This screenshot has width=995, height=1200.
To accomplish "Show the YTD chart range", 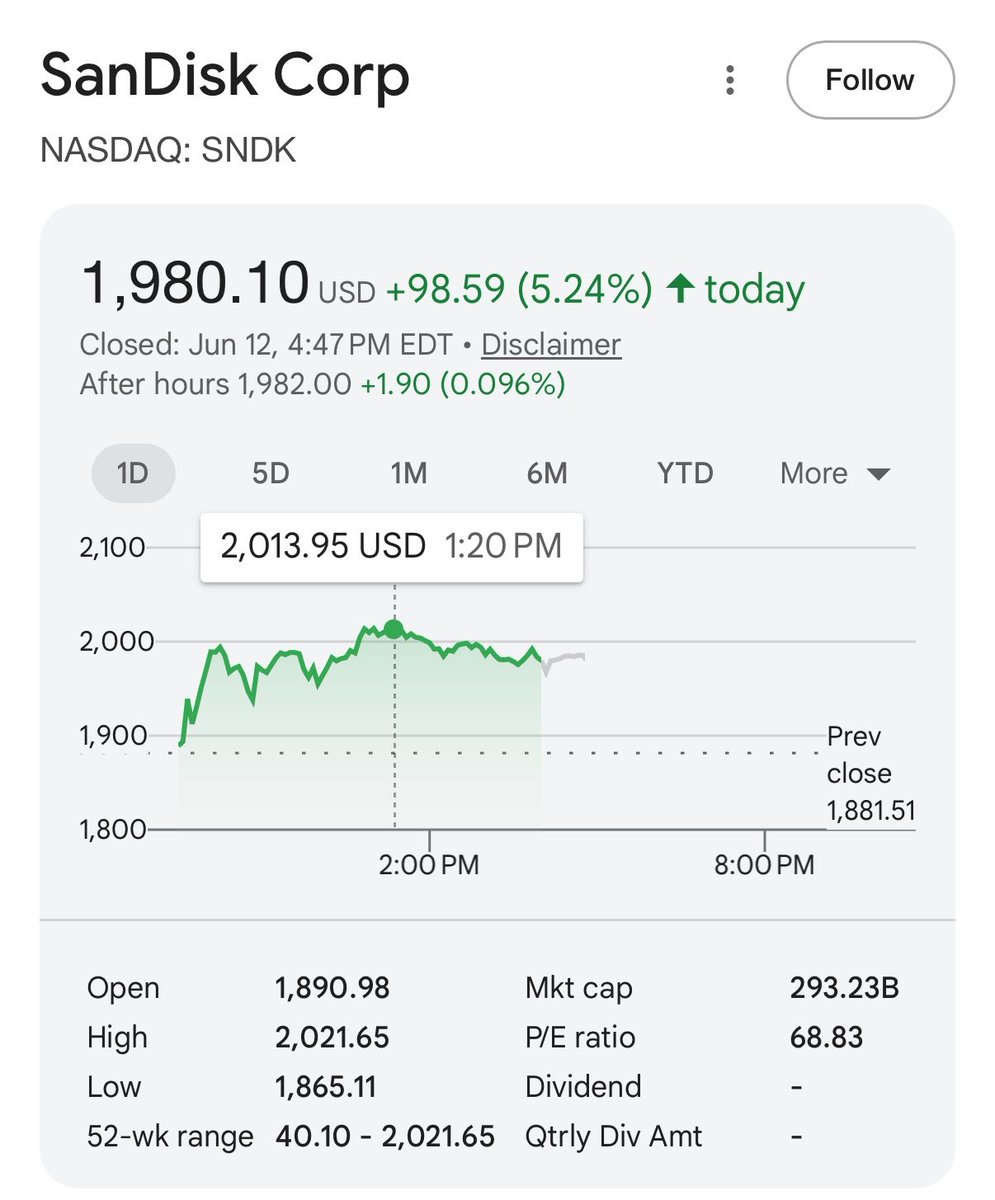I will point(685,473).
